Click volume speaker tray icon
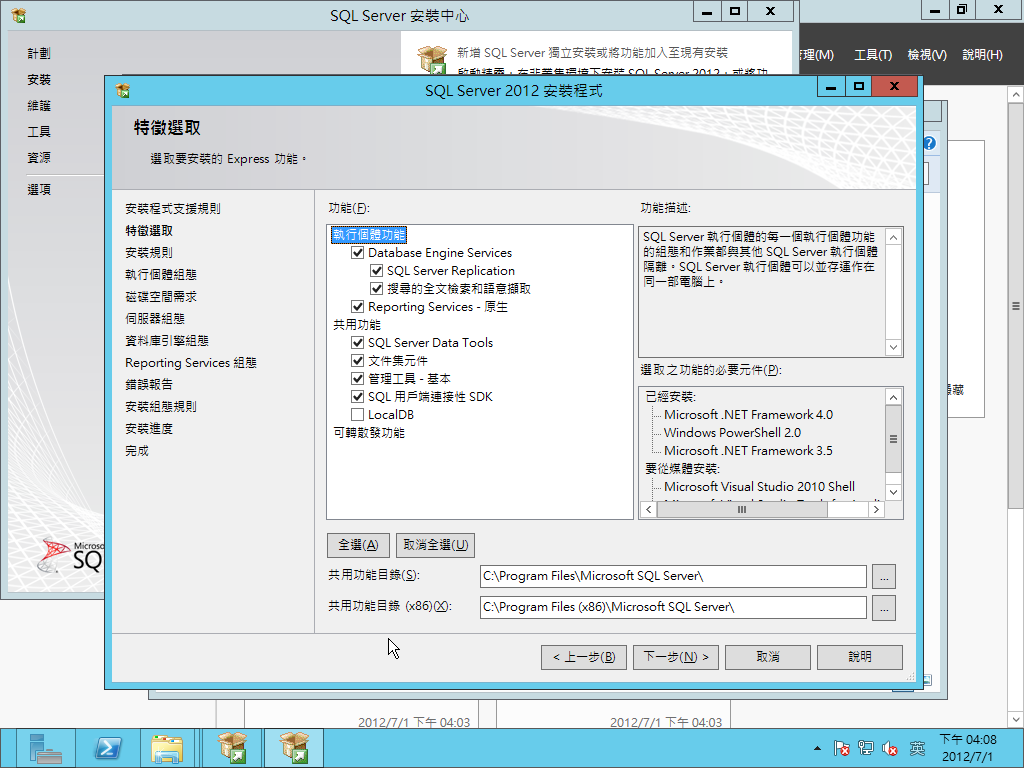The width and height of the screenshot is (1024, 768). (x=890, y=748)
